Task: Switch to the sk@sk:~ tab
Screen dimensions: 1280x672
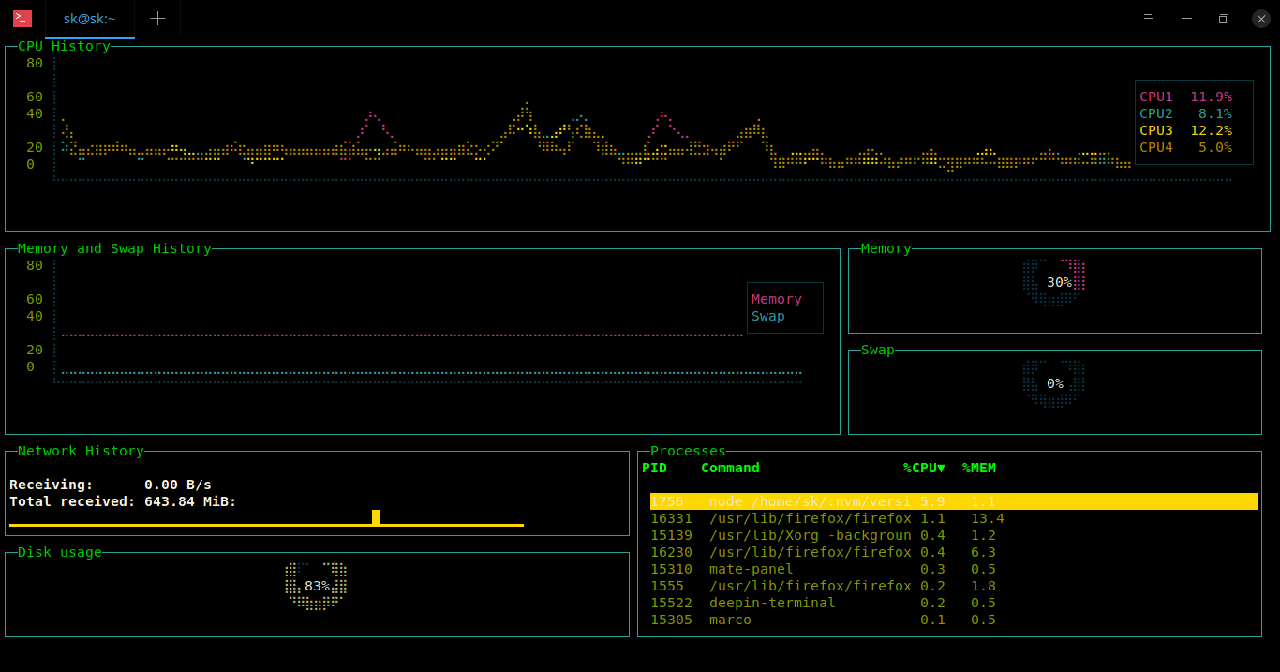Action: click(x=90, y=18)
